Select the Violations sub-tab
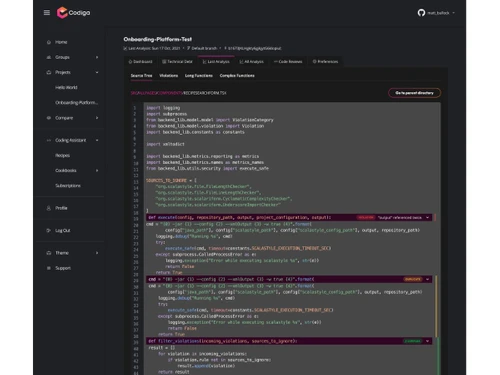This screenshot has height=375, width=500. (x=169, y=76)
